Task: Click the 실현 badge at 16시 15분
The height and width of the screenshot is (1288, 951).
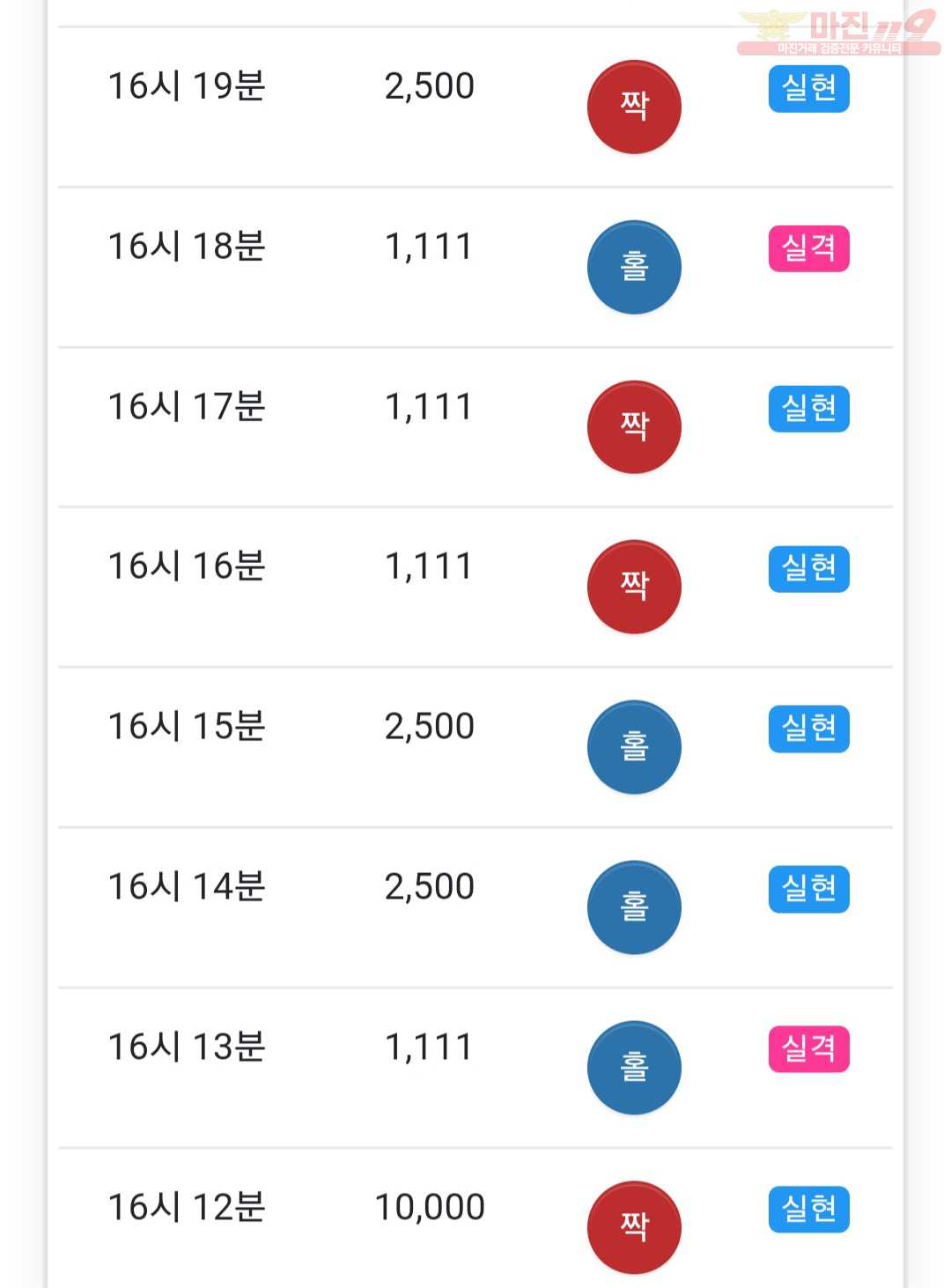Action: coord(809,729)
